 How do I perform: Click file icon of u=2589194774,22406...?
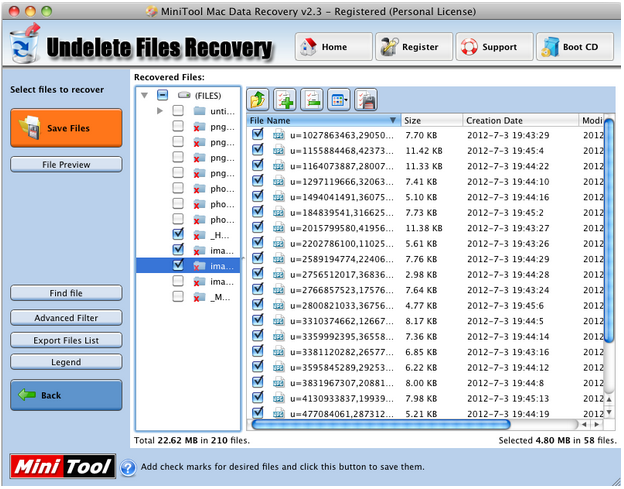tap(279, 260)
